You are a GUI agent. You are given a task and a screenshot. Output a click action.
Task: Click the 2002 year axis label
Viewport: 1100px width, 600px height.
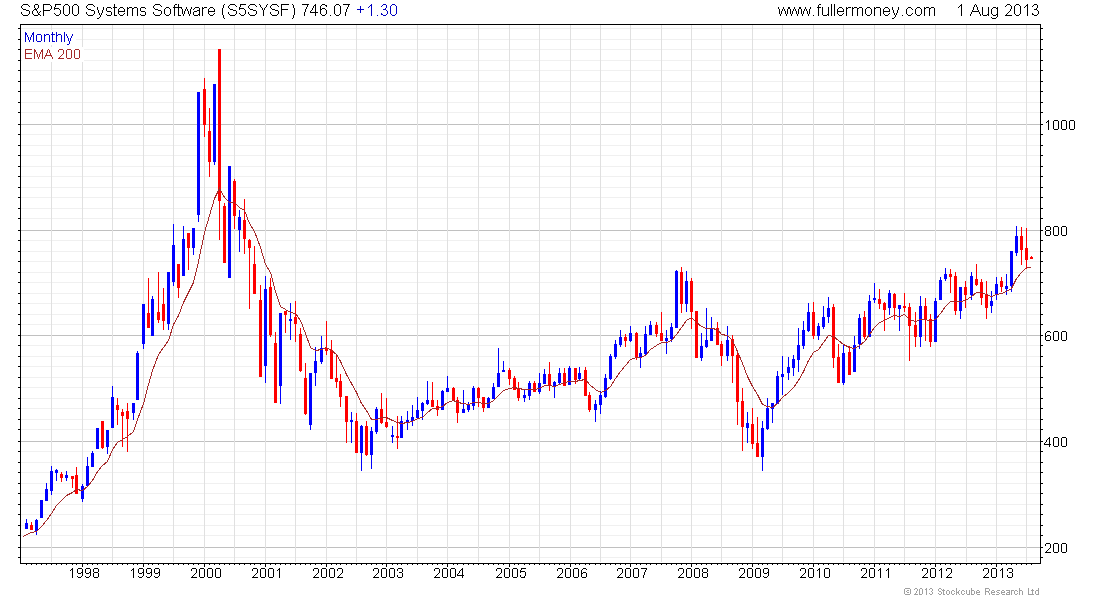pyautogui.click(x=328, y=573)
